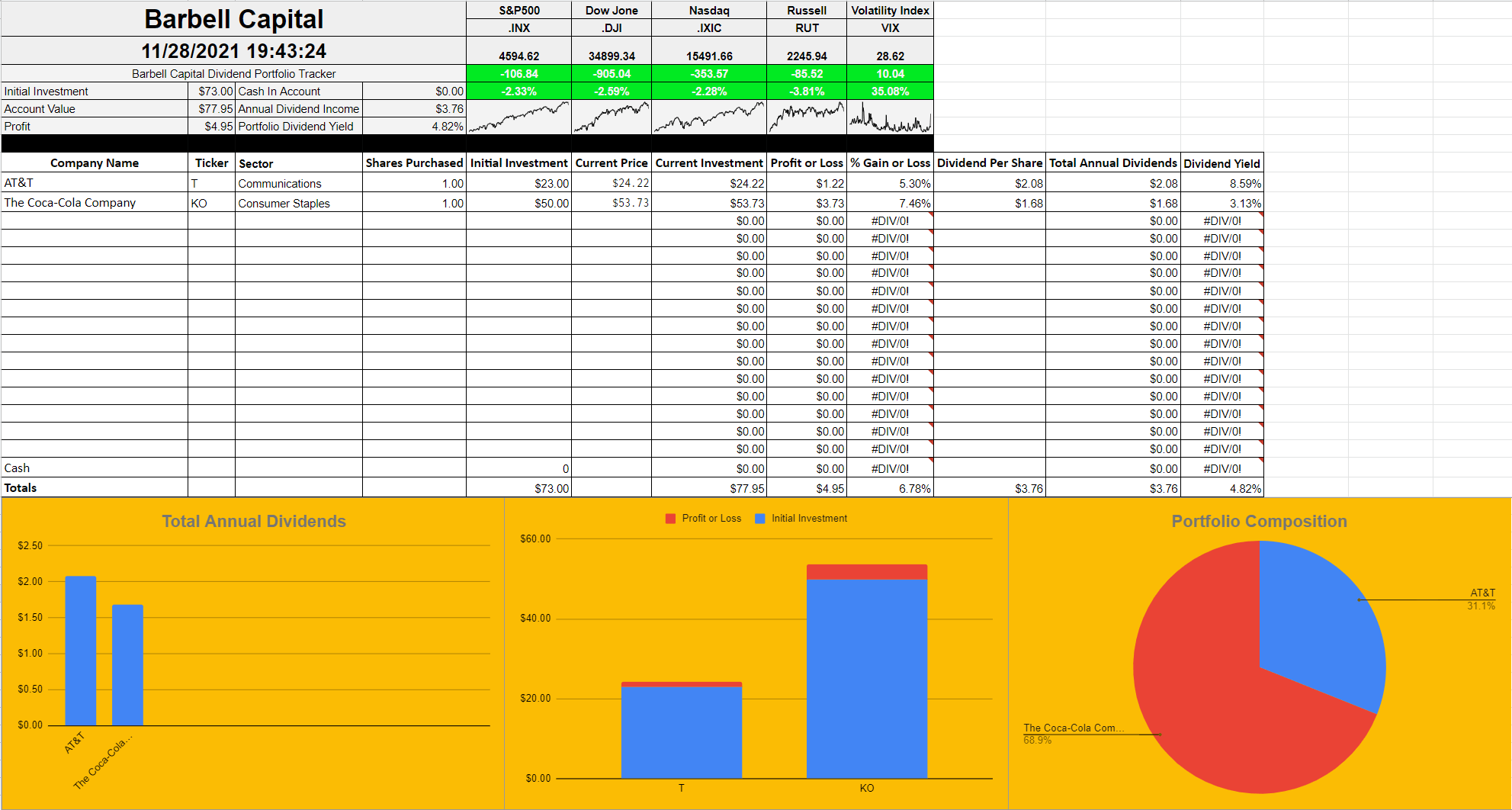
Task: Click the Nasdaq header cell
Action: coord(709,10)
